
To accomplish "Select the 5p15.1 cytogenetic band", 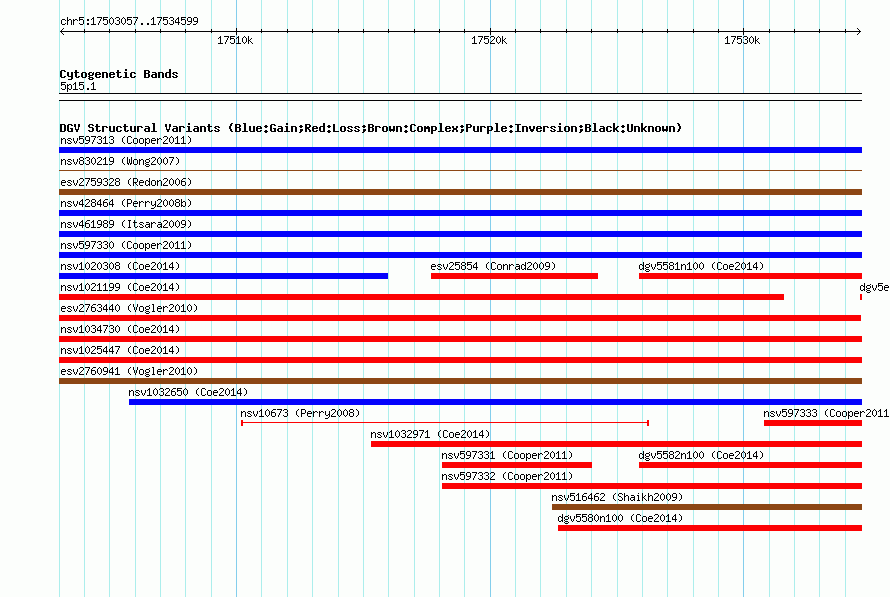I will [460, 97].
